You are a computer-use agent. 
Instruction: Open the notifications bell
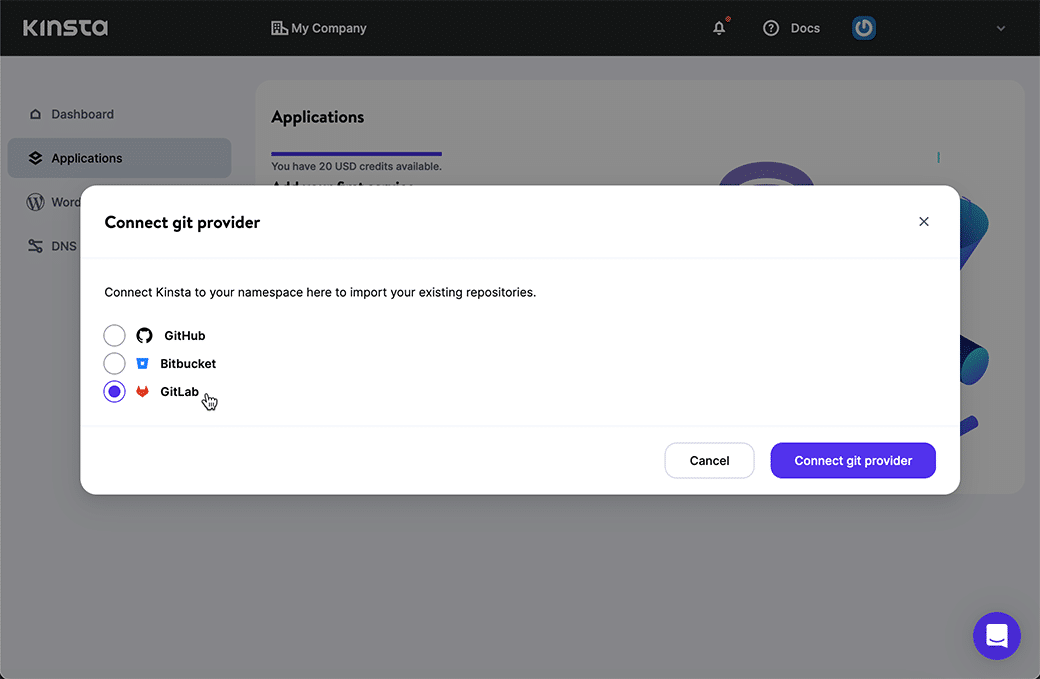tap(719, 28)
